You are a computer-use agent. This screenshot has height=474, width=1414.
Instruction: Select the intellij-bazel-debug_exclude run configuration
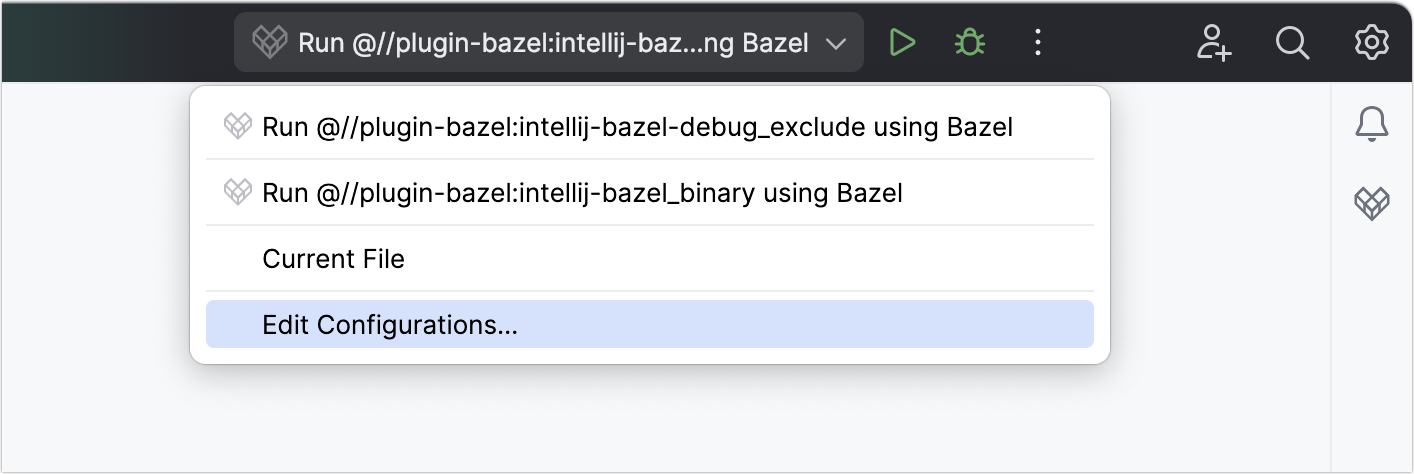637,127
